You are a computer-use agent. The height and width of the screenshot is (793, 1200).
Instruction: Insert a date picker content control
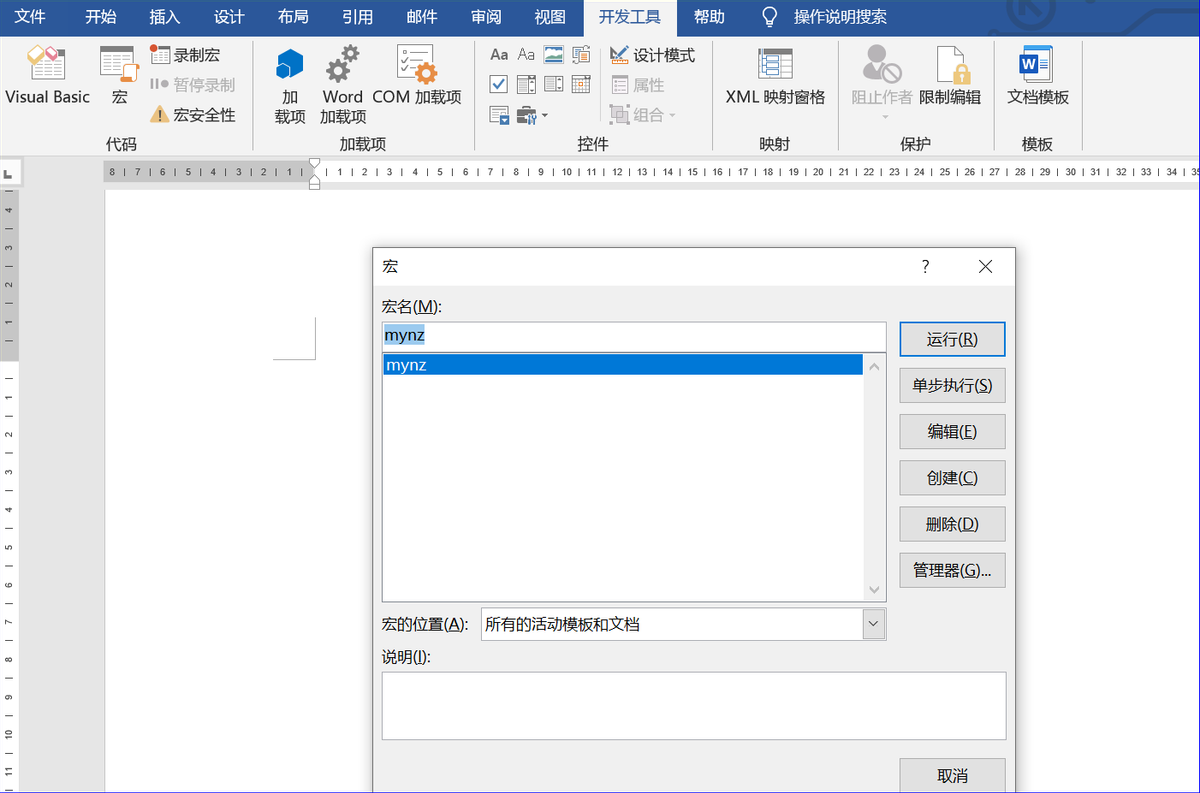tap(580, 84)
